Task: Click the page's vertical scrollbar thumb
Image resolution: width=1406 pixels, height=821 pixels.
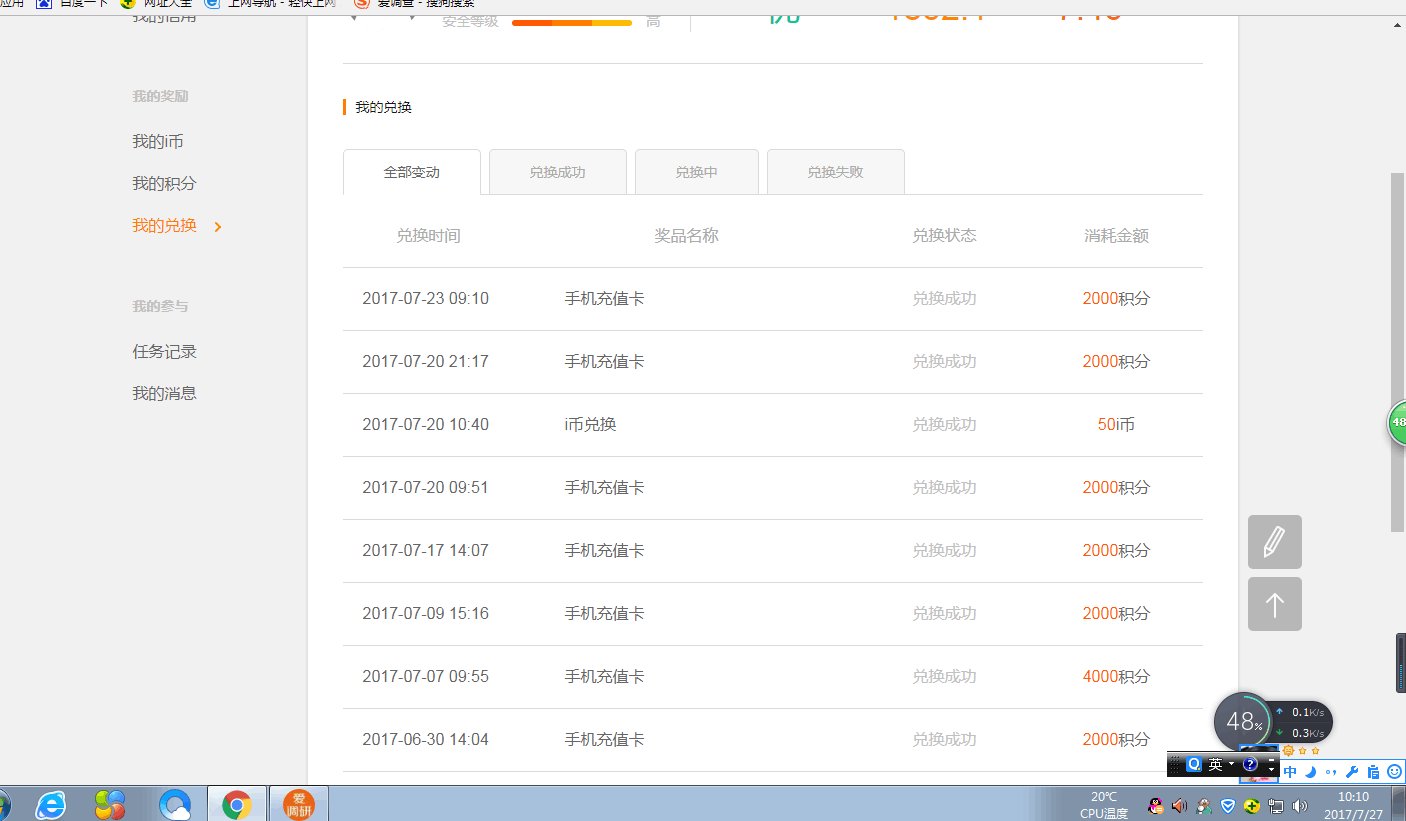Action: click(x=1397, y=350)
